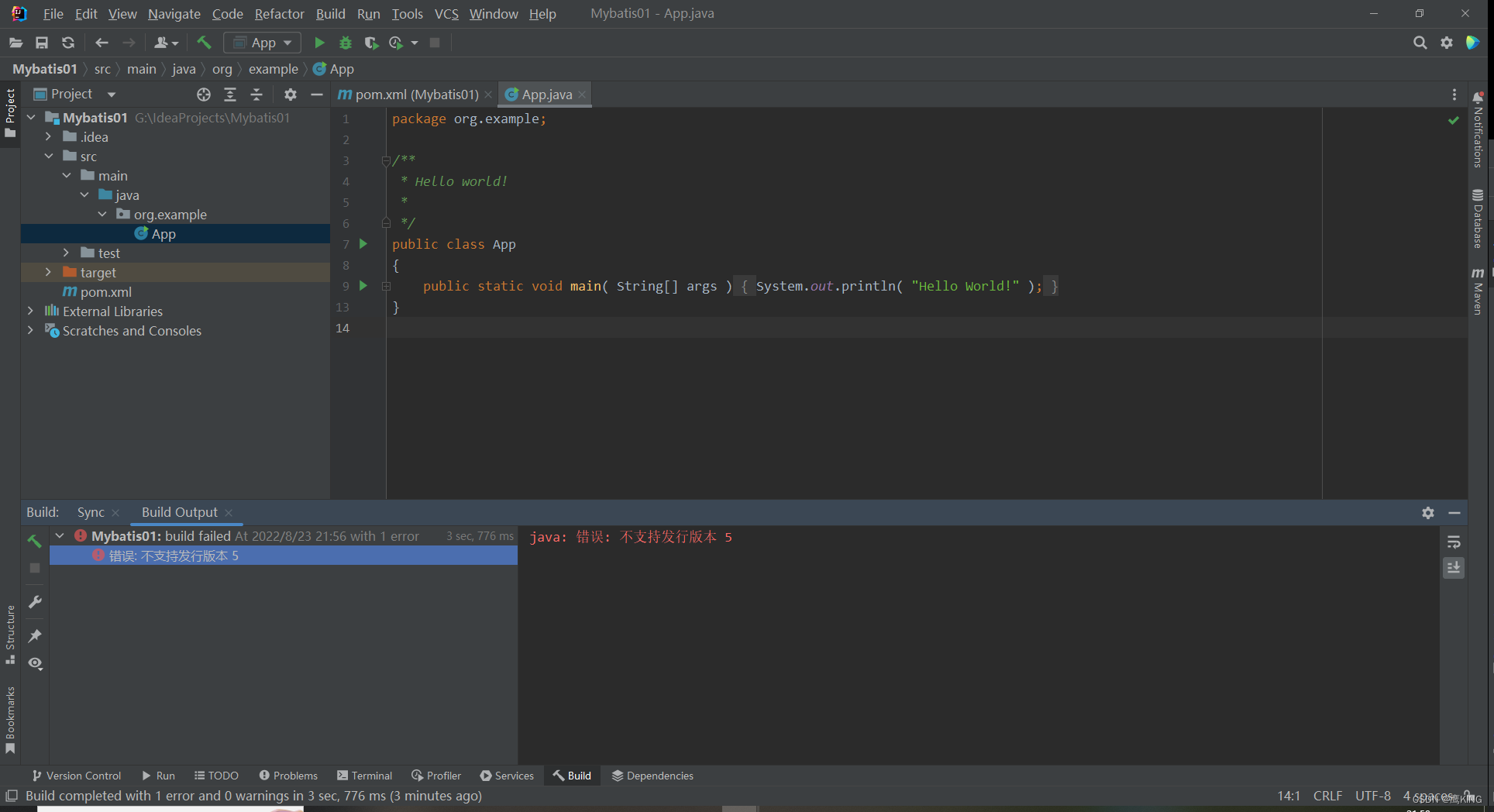Viewport: 1494px width, 812px height.
Task: Click the Build hammer icon in toolbar
Action: pyautogui.click(x=204, y=43)
